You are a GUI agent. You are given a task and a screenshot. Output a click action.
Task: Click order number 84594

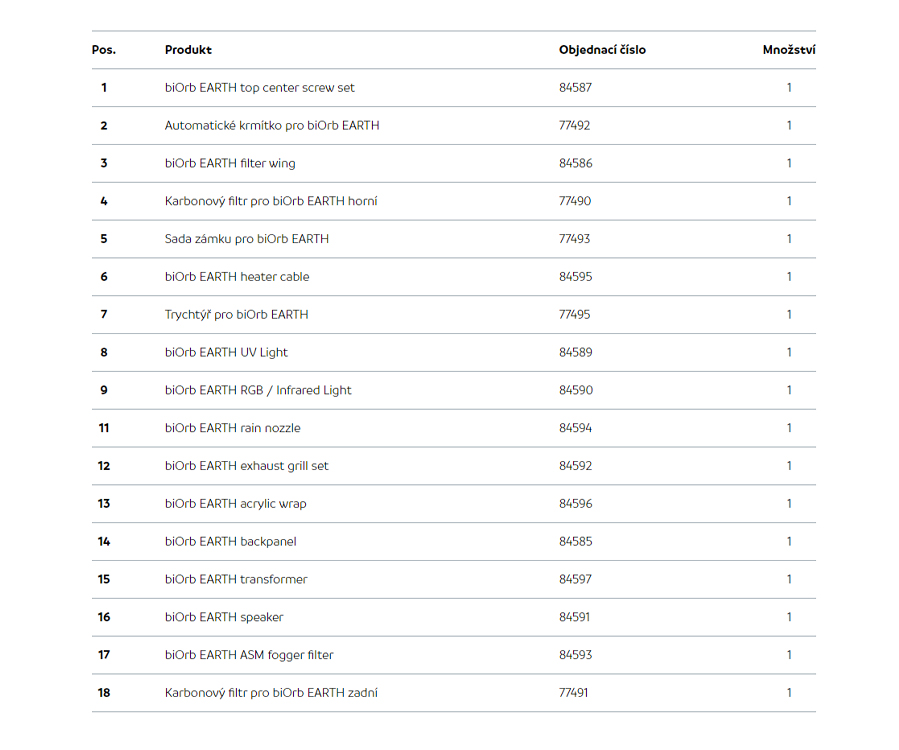[x=575, y=428]
